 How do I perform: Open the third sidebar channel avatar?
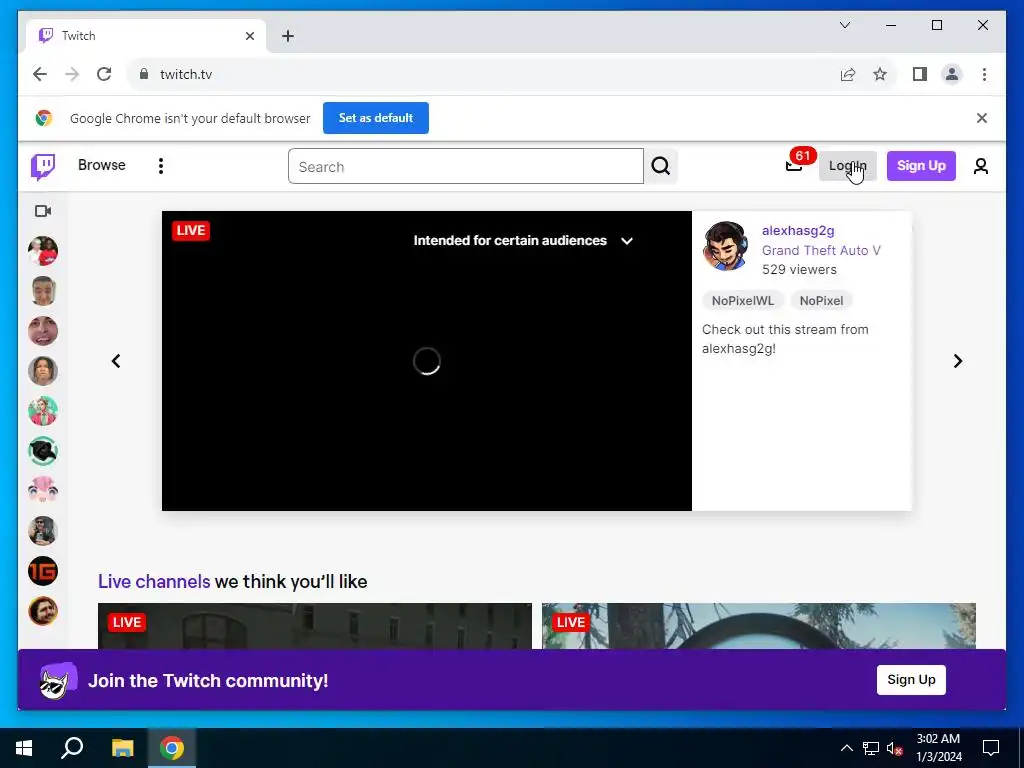43,331
